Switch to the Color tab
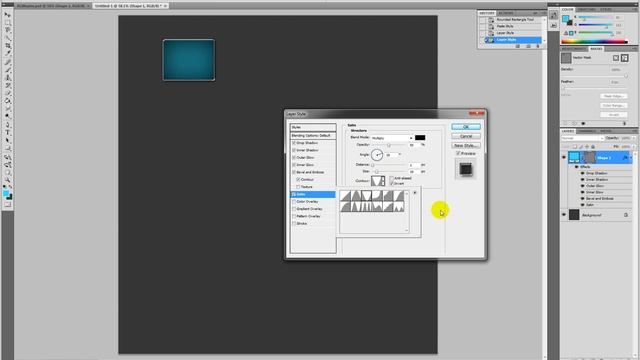This screenshot has width=640, height=360. [567, 9]
